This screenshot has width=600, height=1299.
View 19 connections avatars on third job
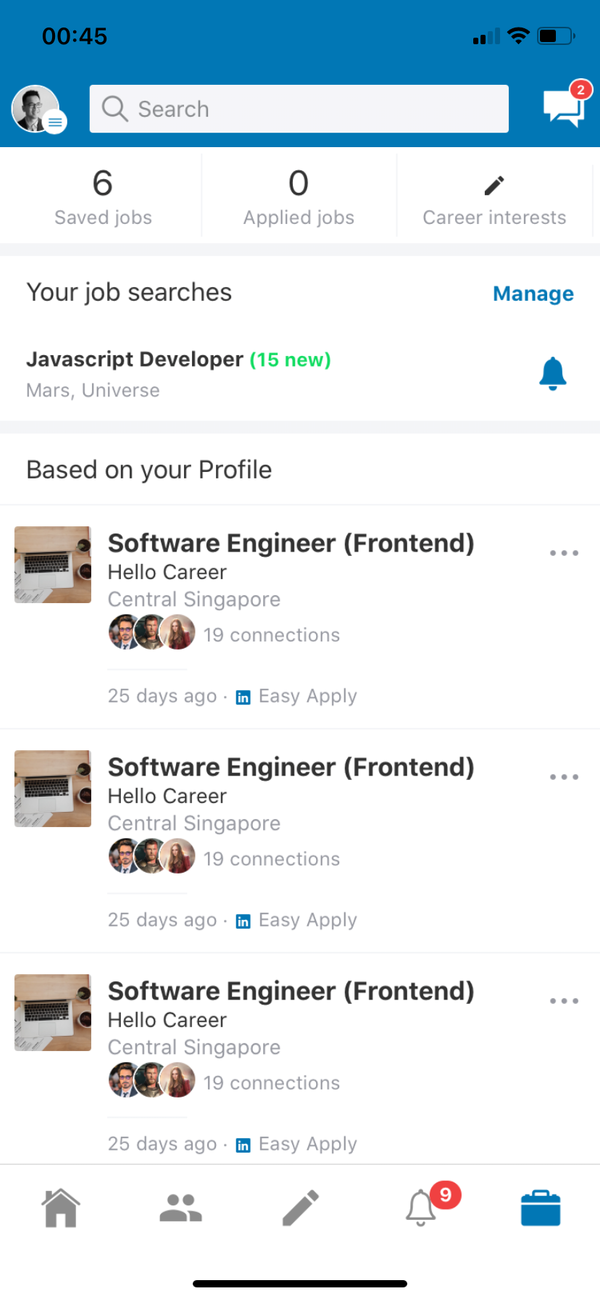point(152,1082)
